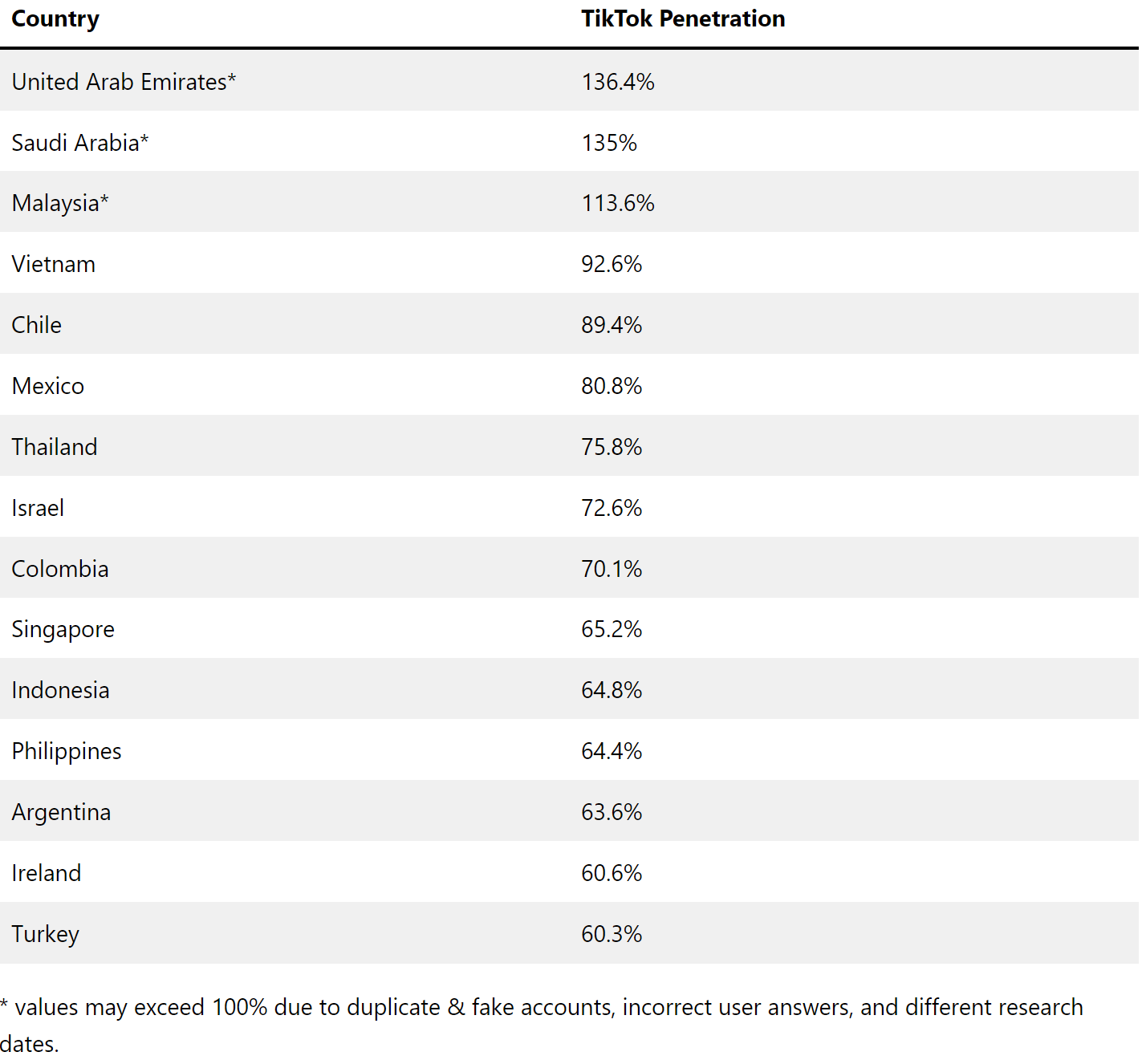Click the 64.8% value for Indonesia
Screen dimensions: 1146x1064
(x=612, y=690)
